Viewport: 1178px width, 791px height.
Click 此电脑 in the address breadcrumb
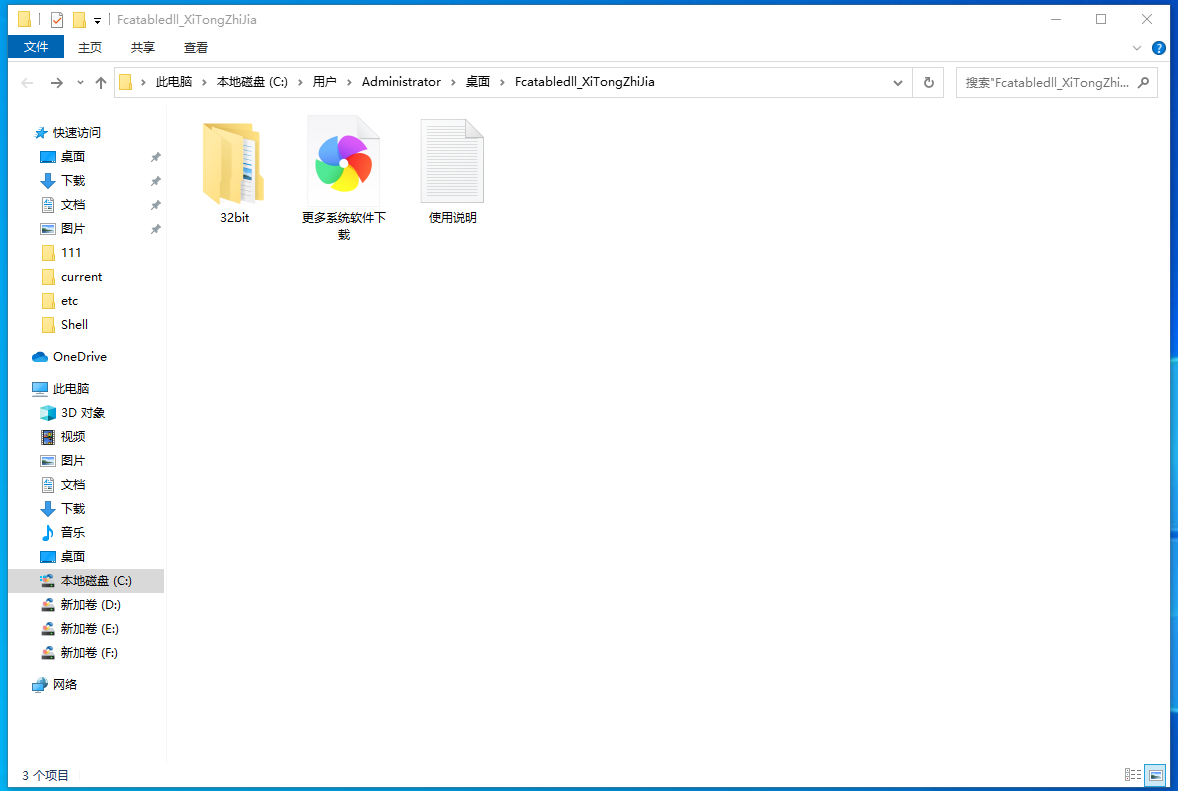[x=174, y=82]
